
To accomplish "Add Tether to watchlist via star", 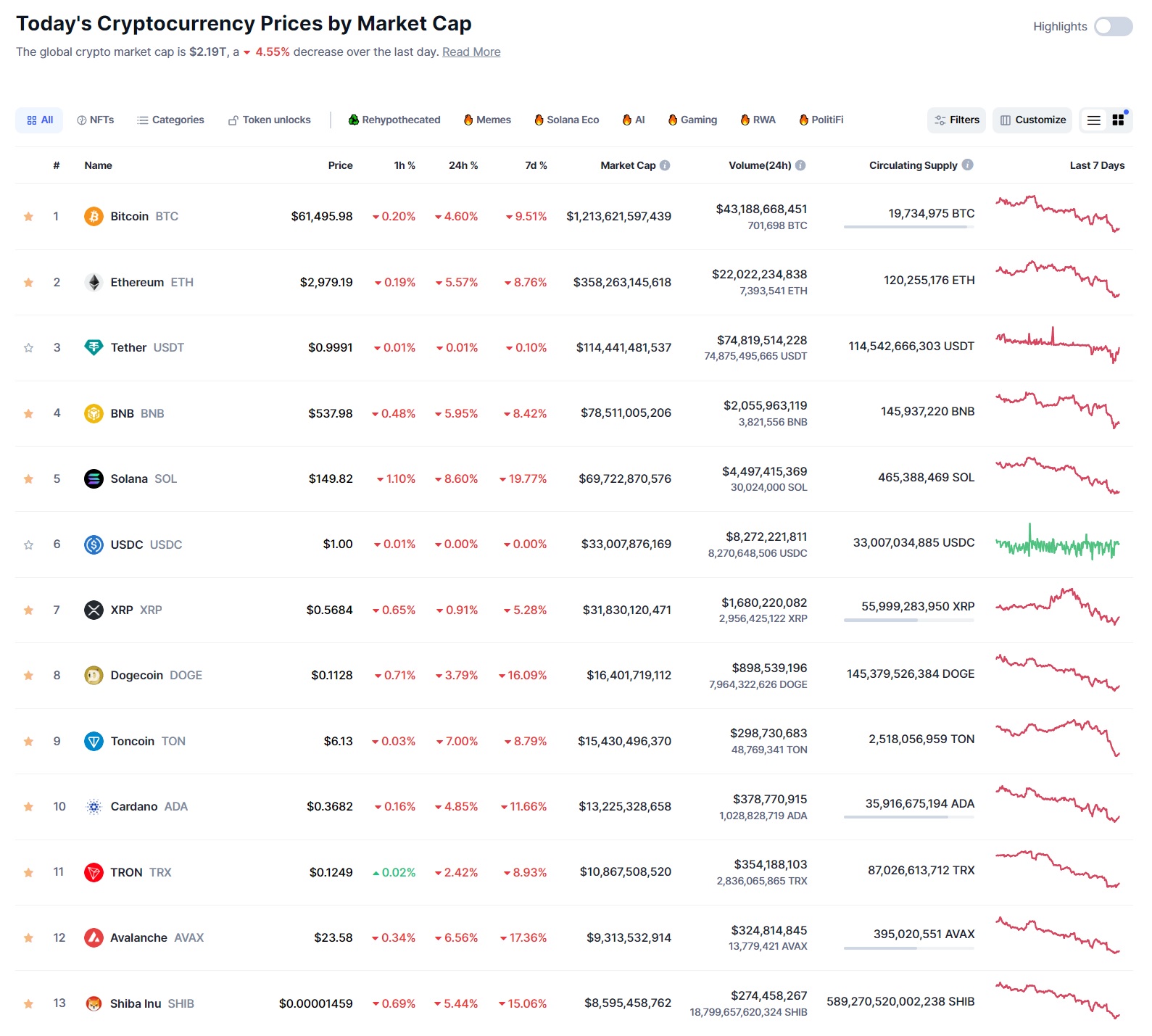I will pos(28,348).
